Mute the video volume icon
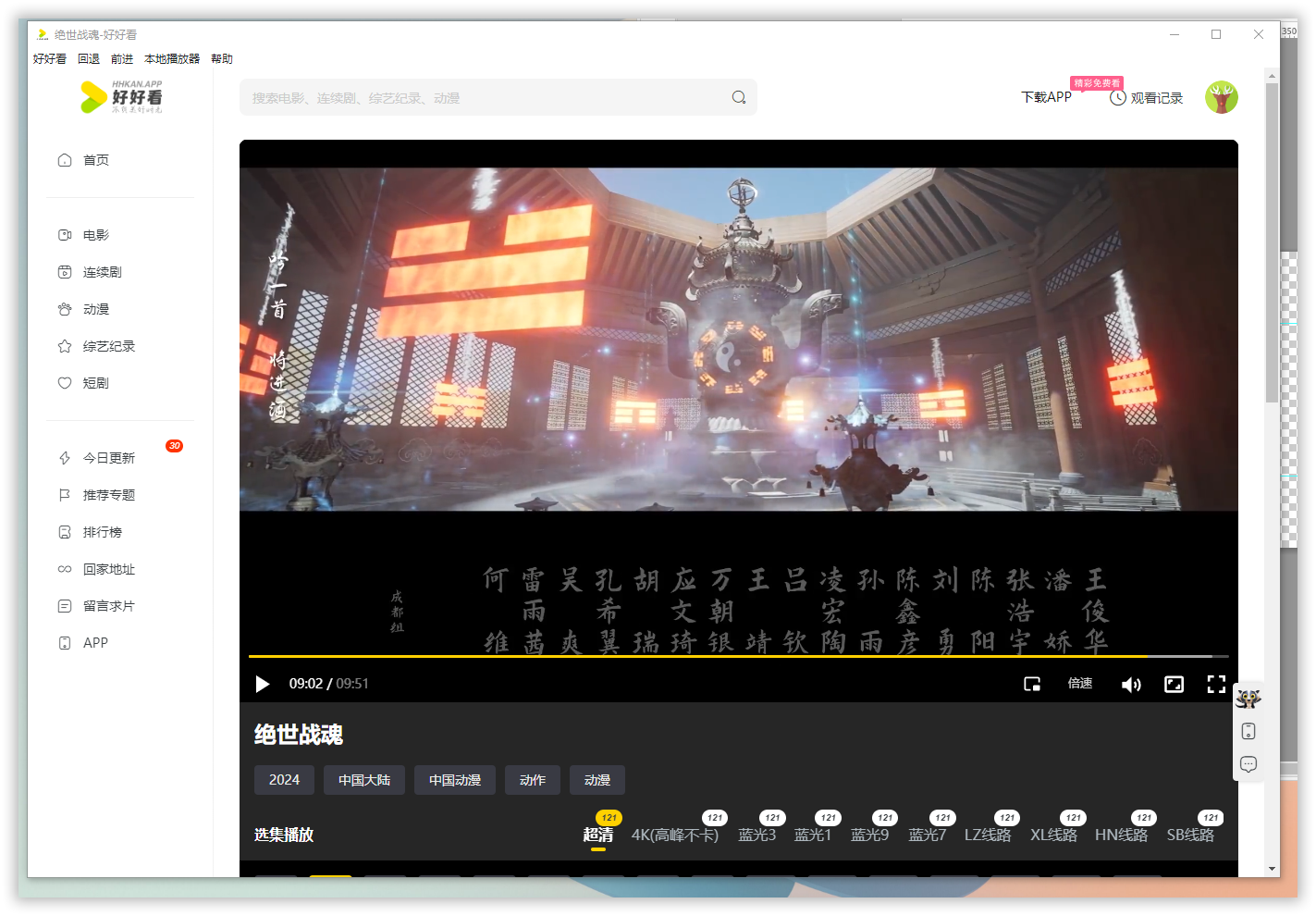 (x=1131, y=684)
